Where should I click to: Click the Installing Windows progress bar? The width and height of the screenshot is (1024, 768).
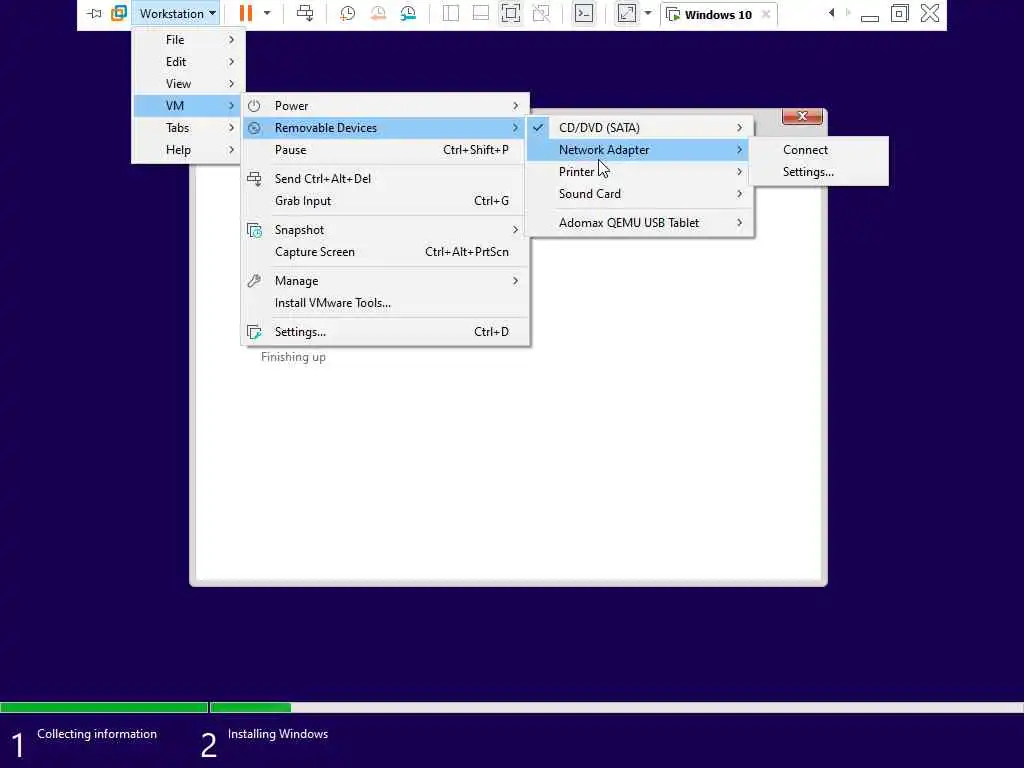617,707
